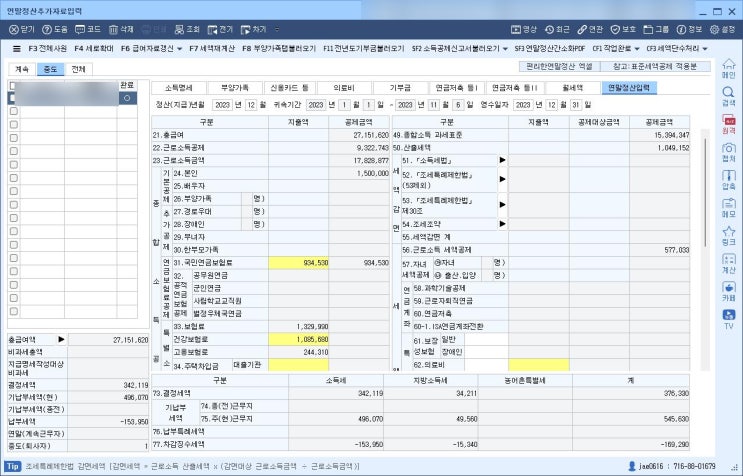Expand the 53. 조세특례제한법 제30조 arrow
The image size is (743, 476).
(502, 205)
